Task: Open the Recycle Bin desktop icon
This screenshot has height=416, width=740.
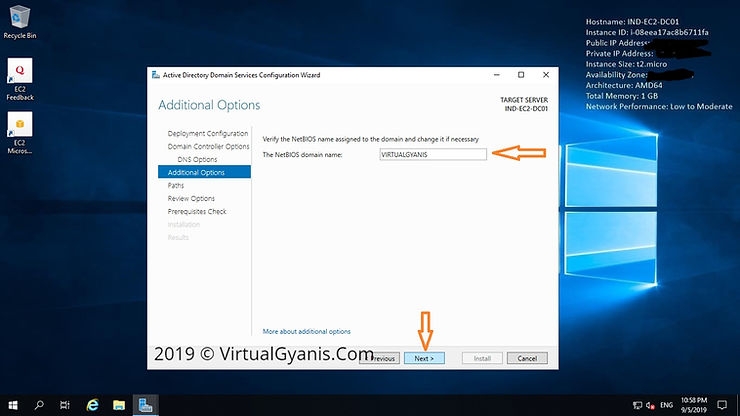Action: click(19, 20)
